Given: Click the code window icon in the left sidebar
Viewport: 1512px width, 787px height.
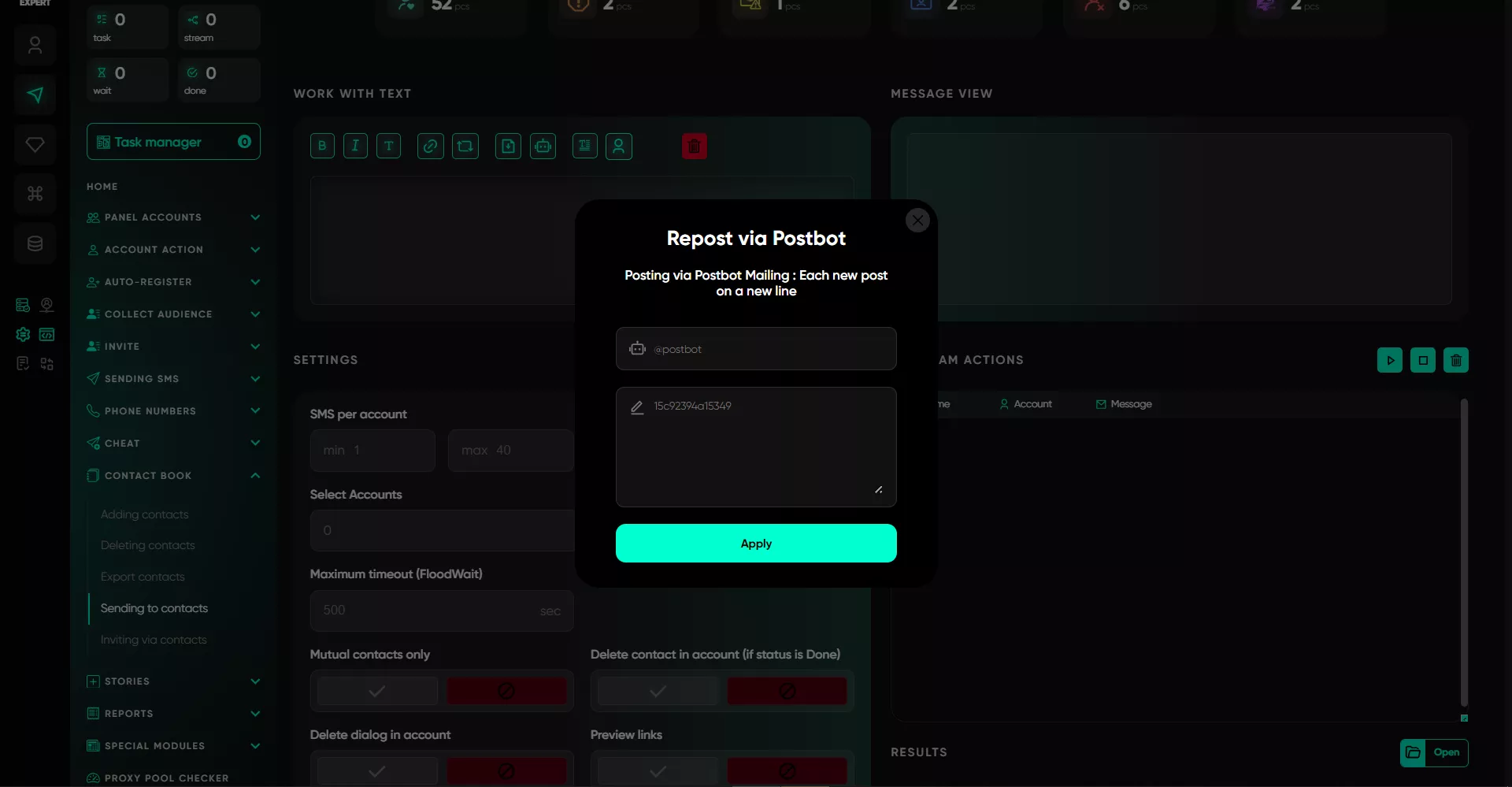Looking at the screenshot, I should coord(47,334).
